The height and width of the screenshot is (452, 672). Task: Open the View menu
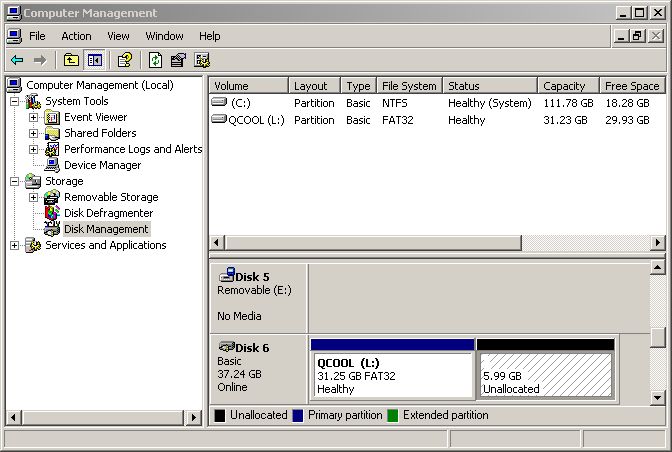click(x=118, y=36)
